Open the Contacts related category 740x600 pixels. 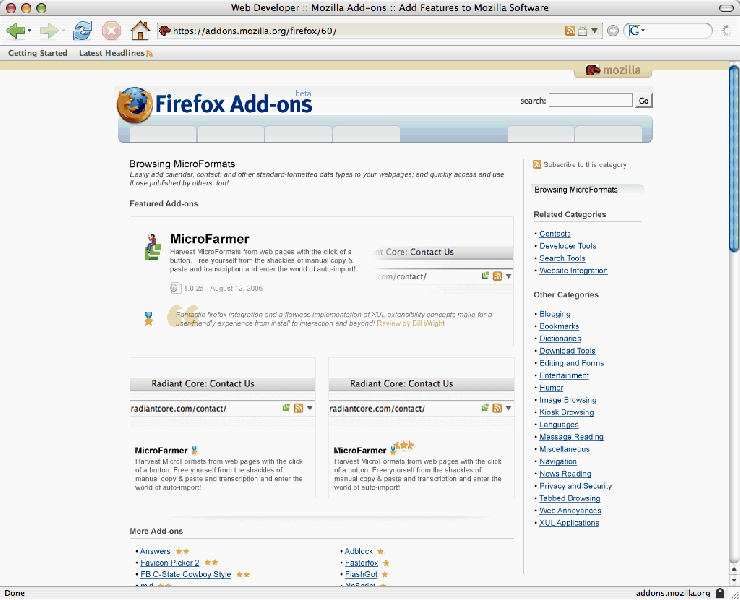pos(555,234)
